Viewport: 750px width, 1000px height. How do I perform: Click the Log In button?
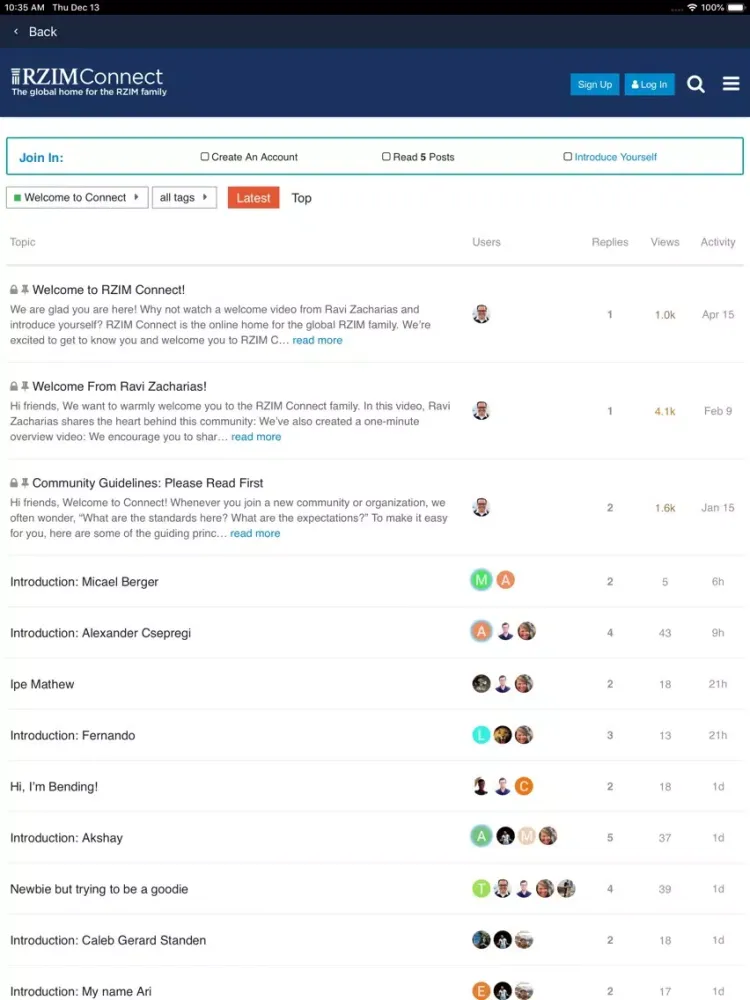pyautogui.click(x=649, y=84)
